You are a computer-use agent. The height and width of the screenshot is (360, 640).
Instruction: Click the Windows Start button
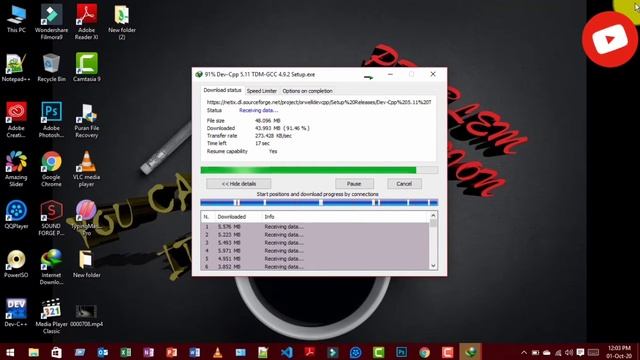pos(10,352)
